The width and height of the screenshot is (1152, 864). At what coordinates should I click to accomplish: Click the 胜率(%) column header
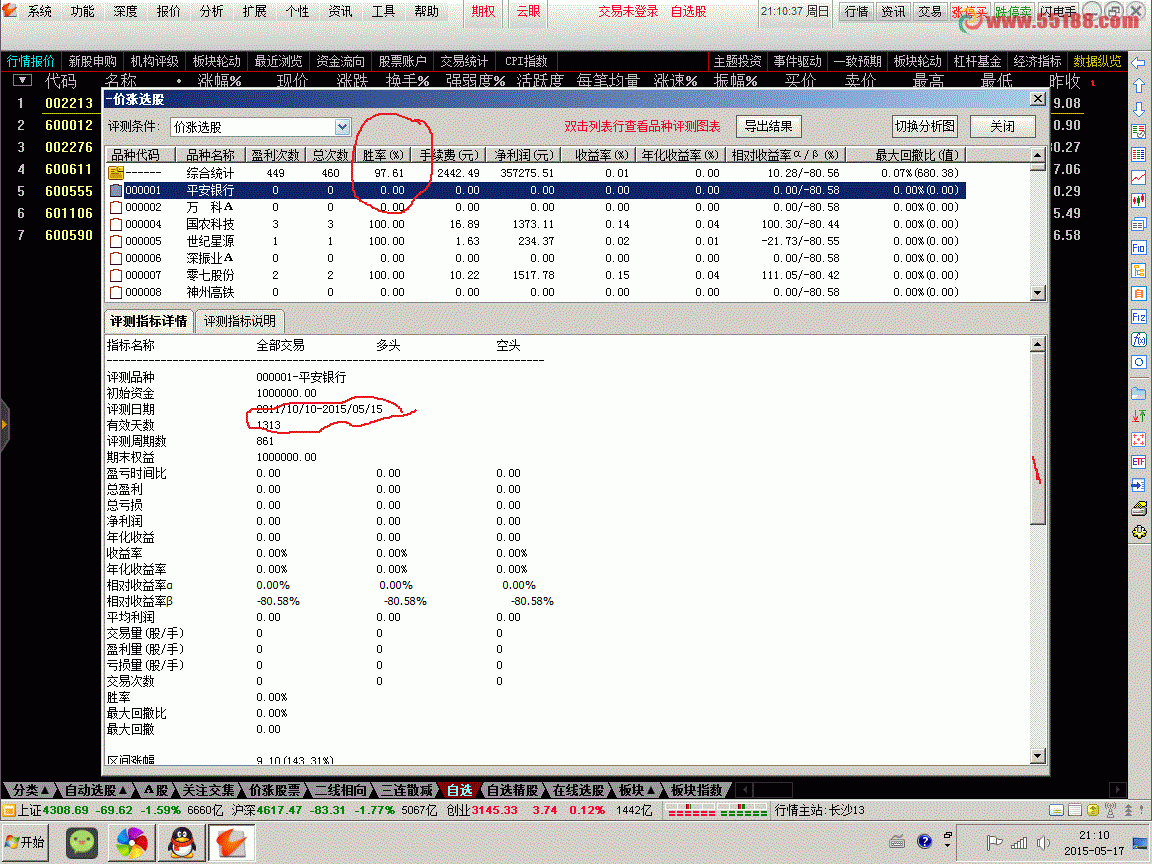click(384, 155)
